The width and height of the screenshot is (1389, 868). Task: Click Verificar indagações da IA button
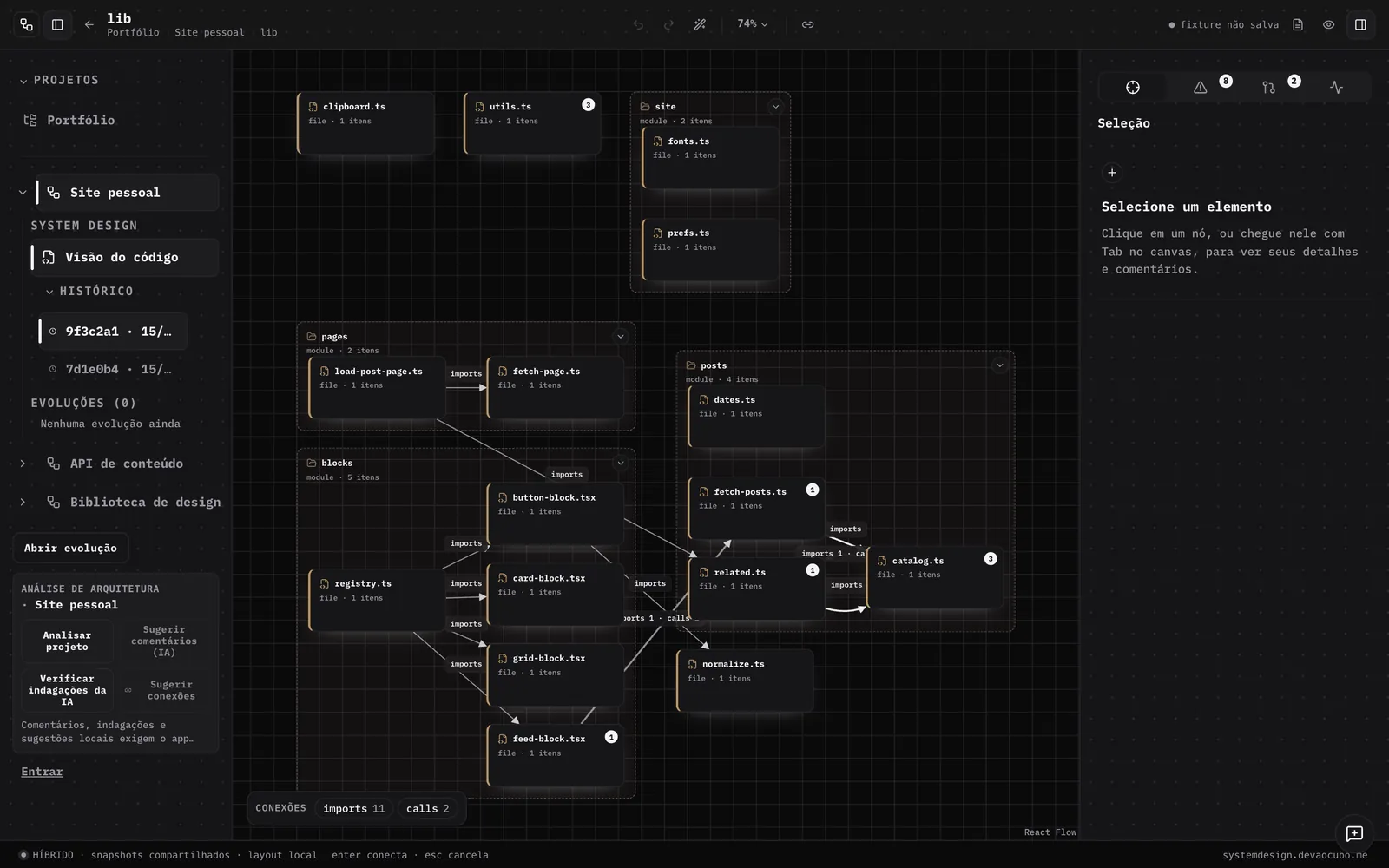coord(67,690)
